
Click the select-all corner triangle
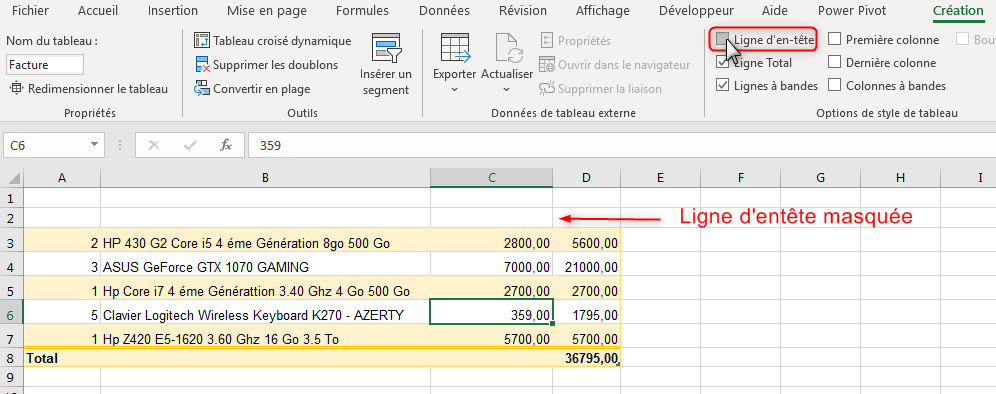[x=15, y=179]
